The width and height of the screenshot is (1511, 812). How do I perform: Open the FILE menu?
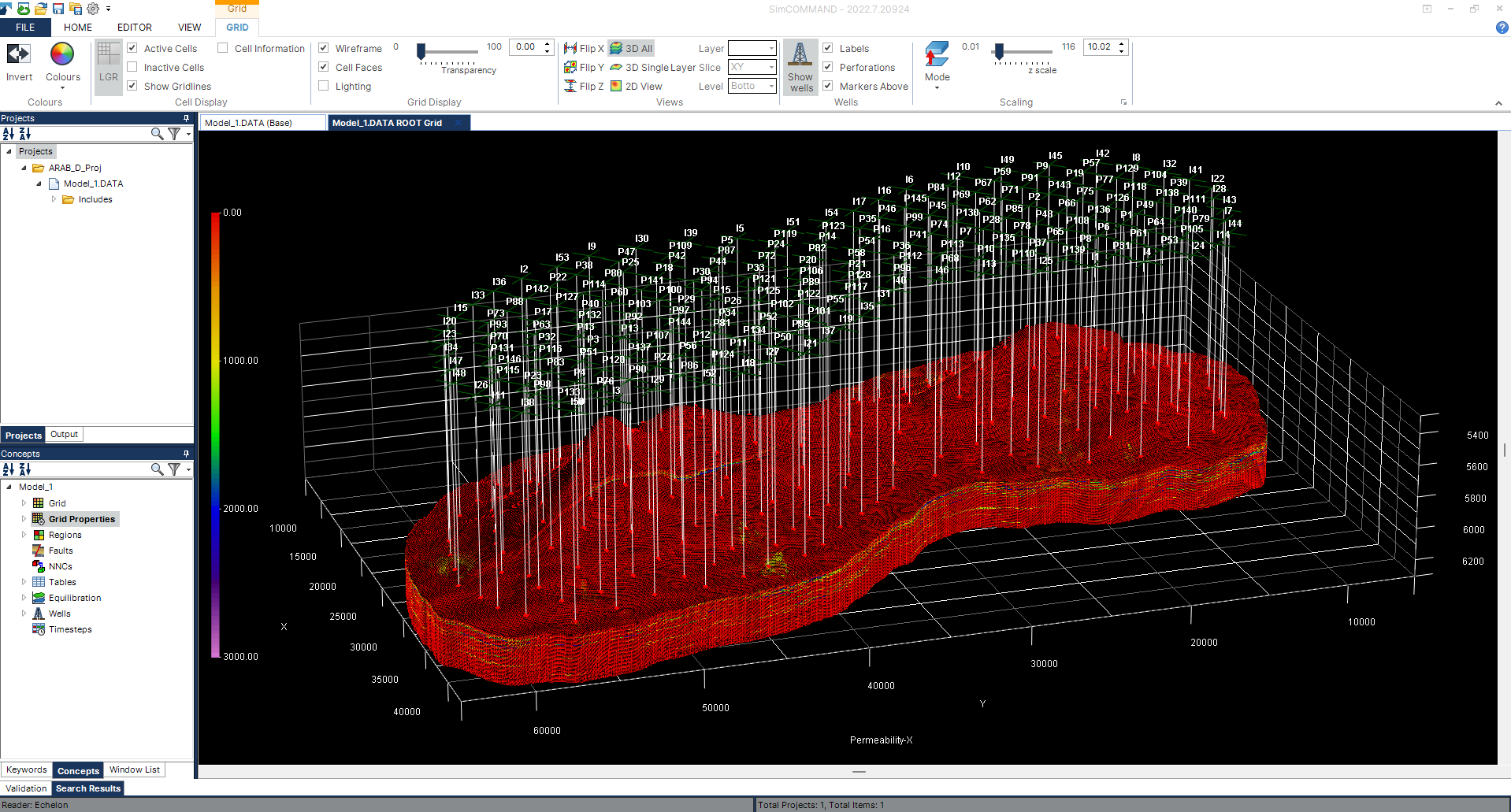tap(25, 28)
